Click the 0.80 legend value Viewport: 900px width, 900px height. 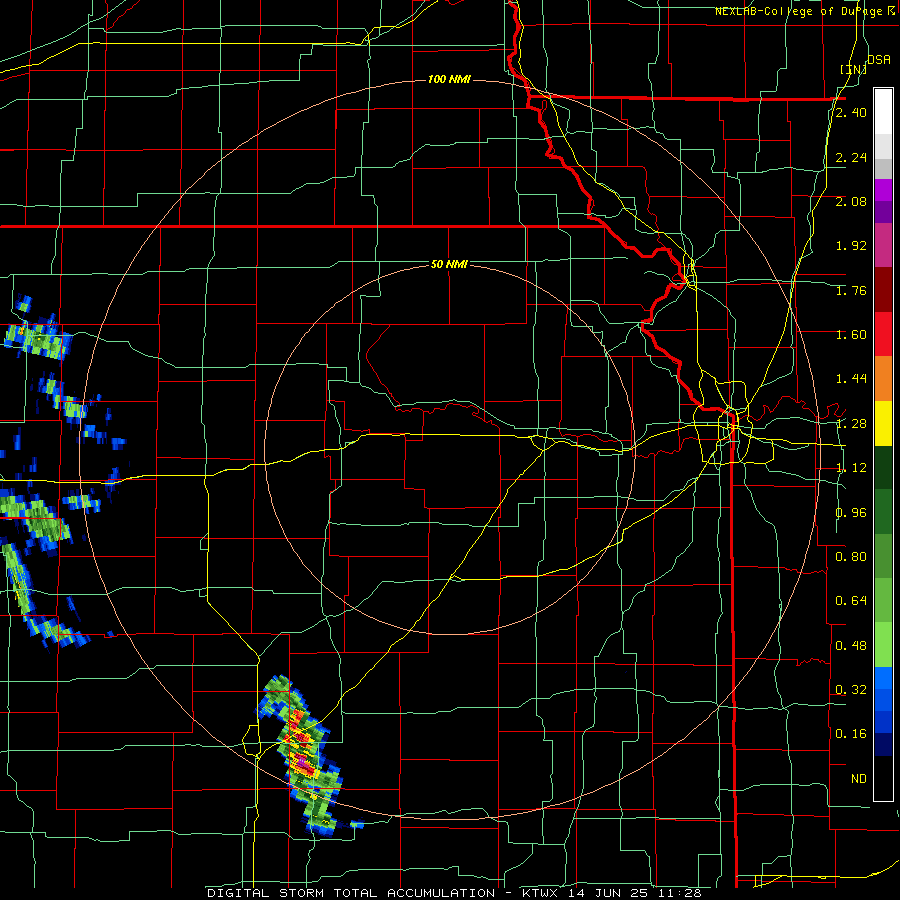click(851, 556)
